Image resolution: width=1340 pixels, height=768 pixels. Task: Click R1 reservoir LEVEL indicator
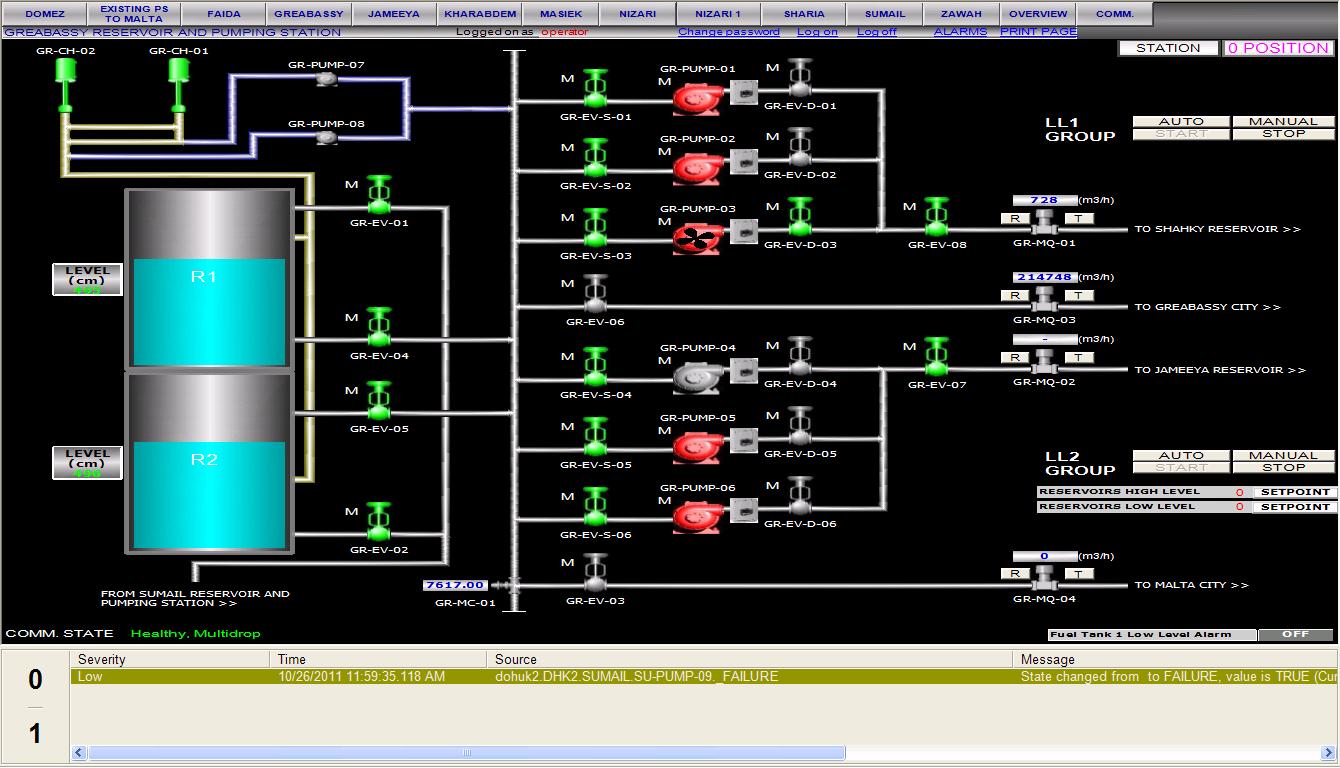(x=87, y=280)
